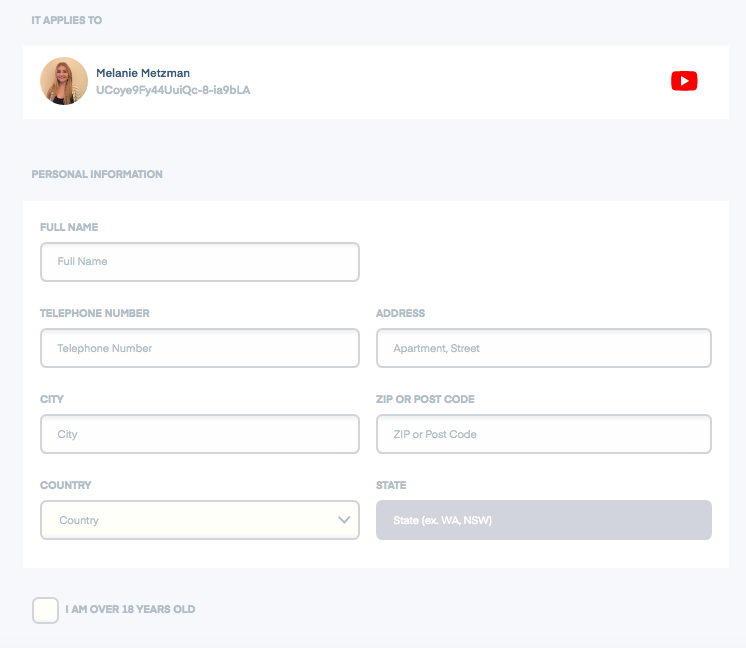Click the 'COUNTRY' field label

[66, 485]
